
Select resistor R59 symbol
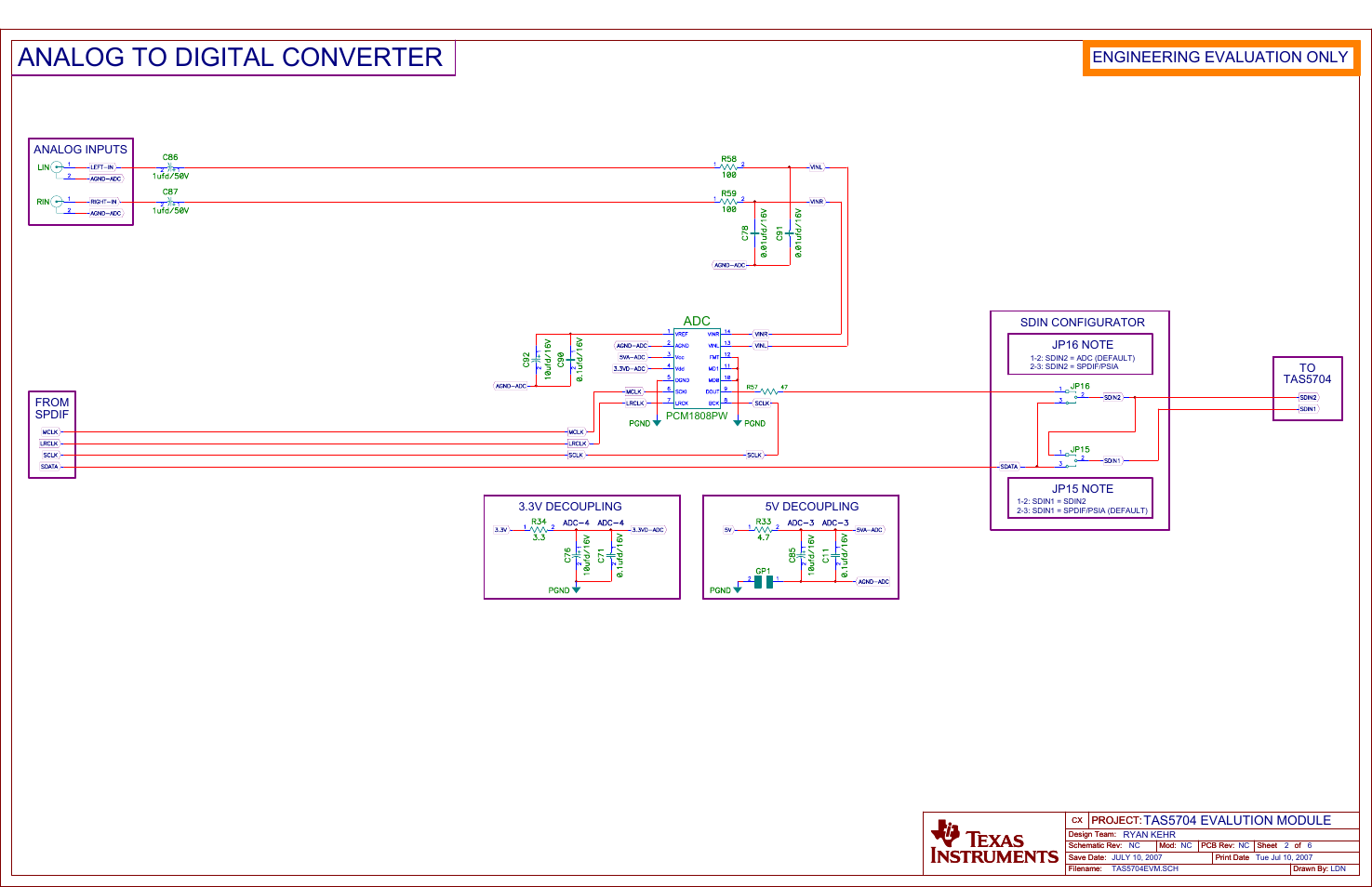pyautogui.click(x=728, y=202)
